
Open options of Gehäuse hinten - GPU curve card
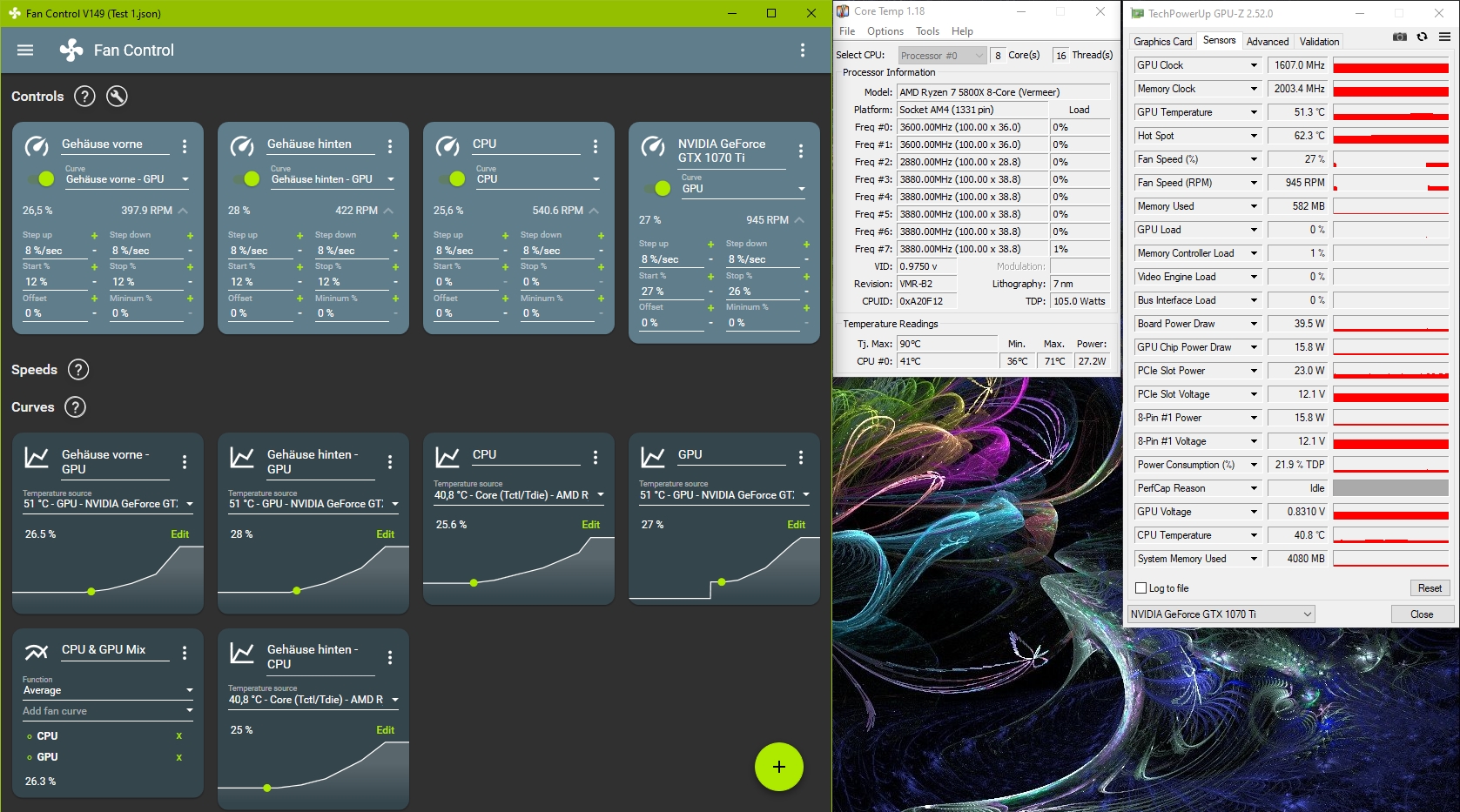tap(390, 461)
